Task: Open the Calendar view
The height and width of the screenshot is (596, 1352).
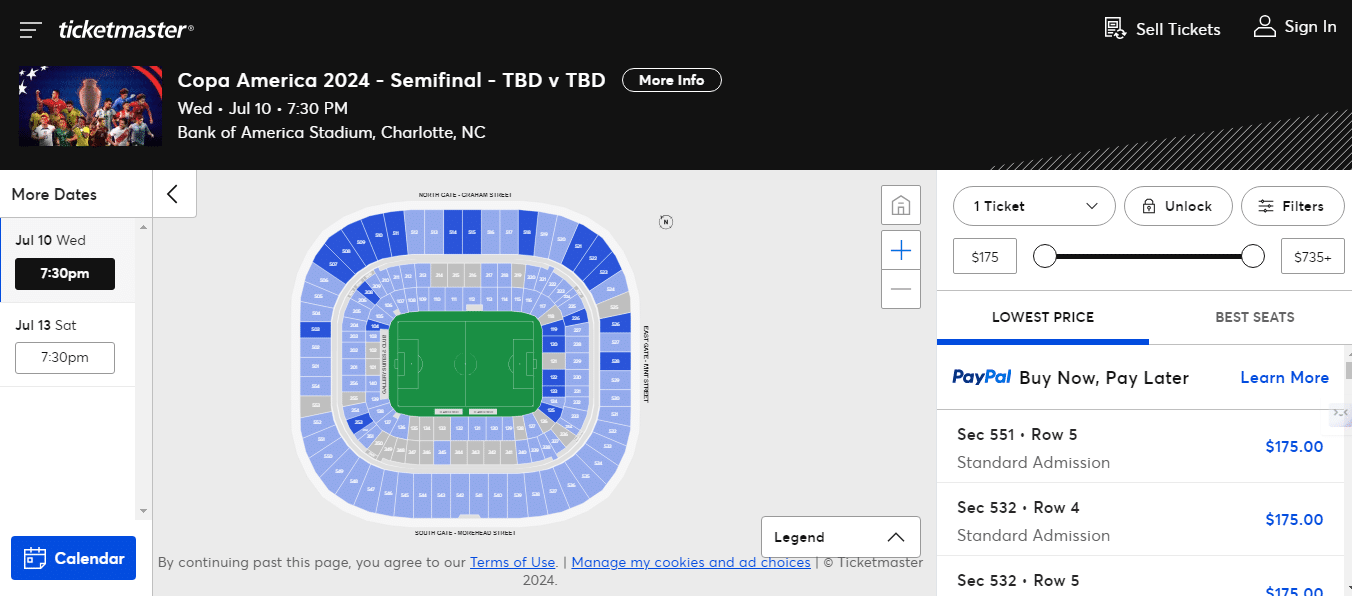Action: [x=73, y=558]
